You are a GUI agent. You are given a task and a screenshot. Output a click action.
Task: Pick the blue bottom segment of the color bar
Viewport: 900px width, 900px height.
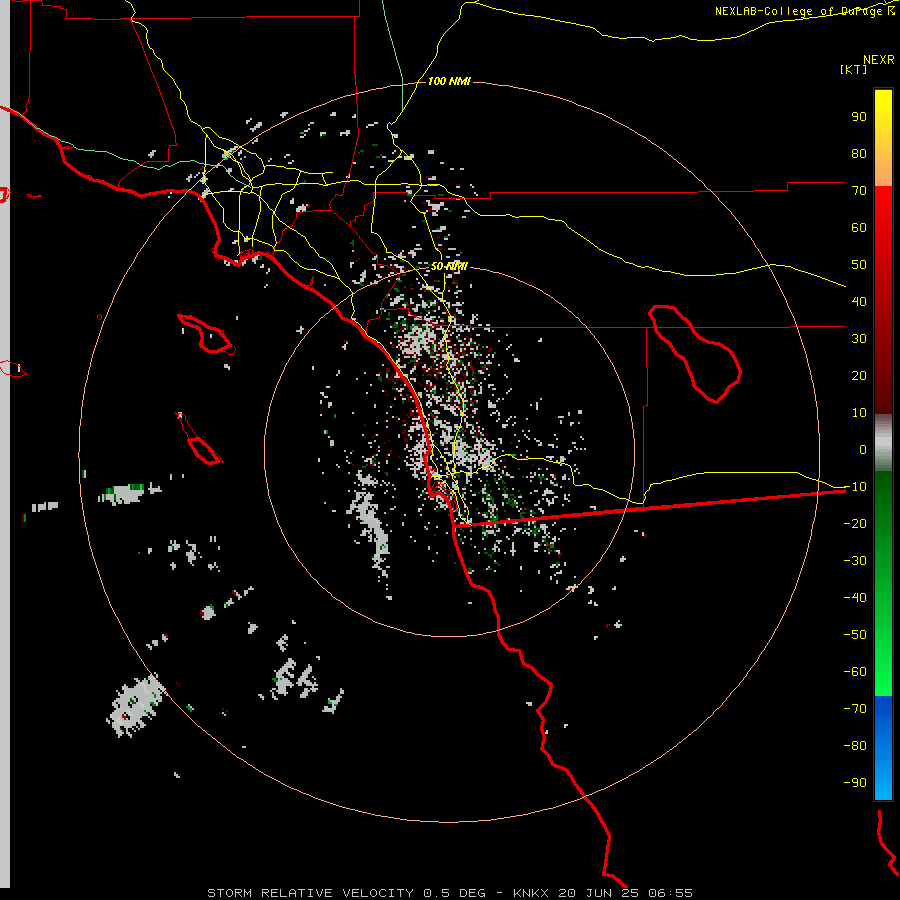point(883,748)
